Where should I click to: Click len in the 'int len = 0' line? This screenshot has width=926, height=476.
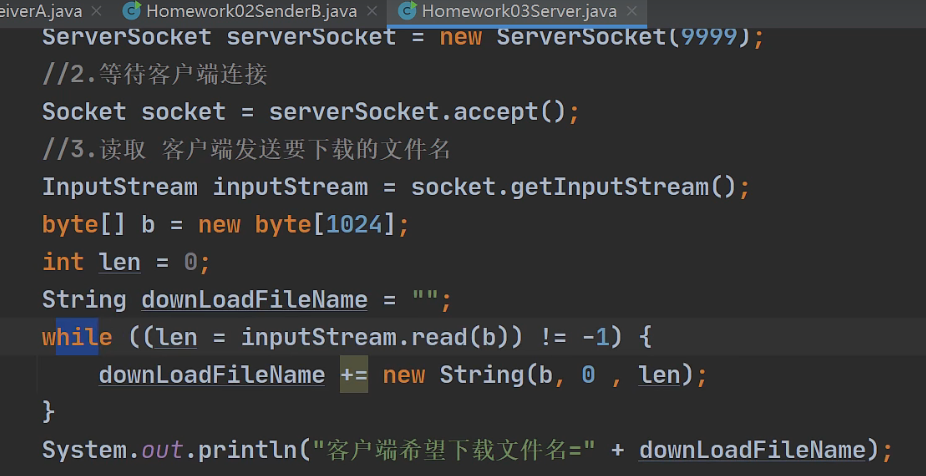pyautogui.click(x=119, y=262)
